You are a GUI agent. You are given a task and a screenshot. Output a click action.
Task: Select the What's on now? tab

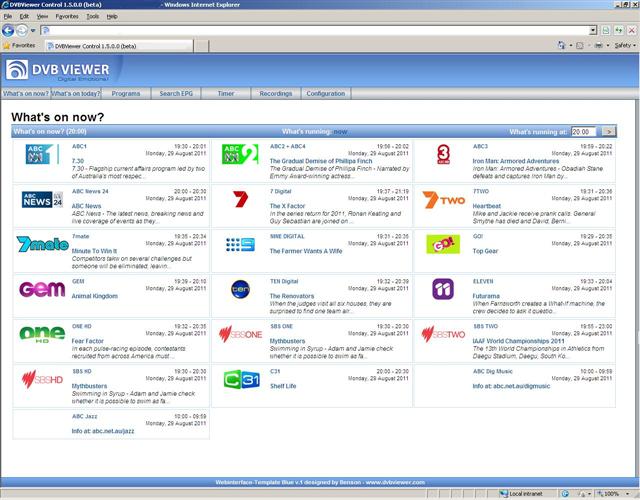tap(26, 93)
